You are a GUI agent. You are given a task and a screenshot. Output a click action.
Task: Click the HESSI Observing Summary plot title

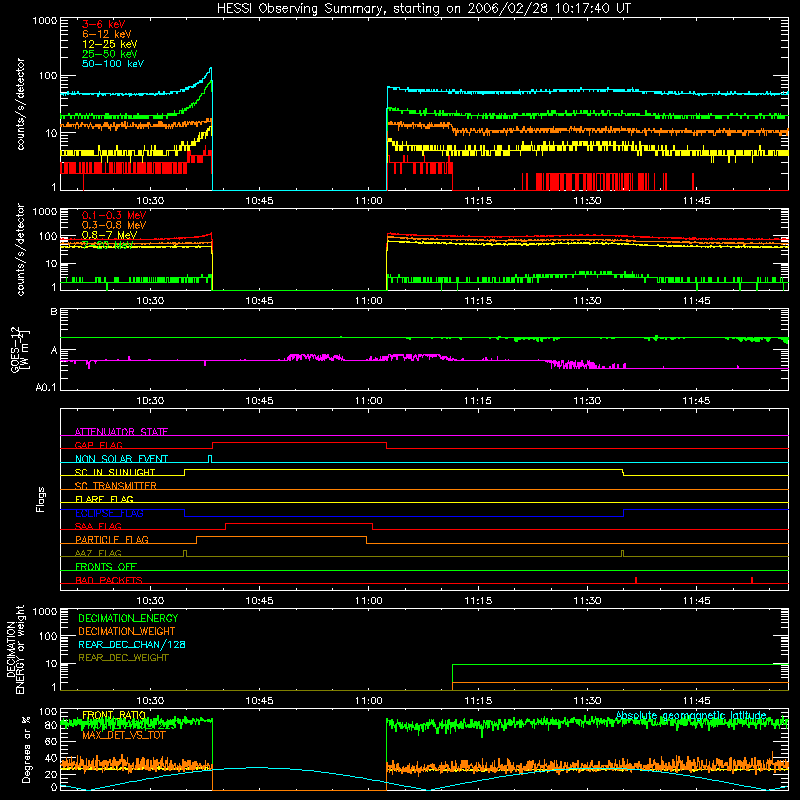pos(424,9)
